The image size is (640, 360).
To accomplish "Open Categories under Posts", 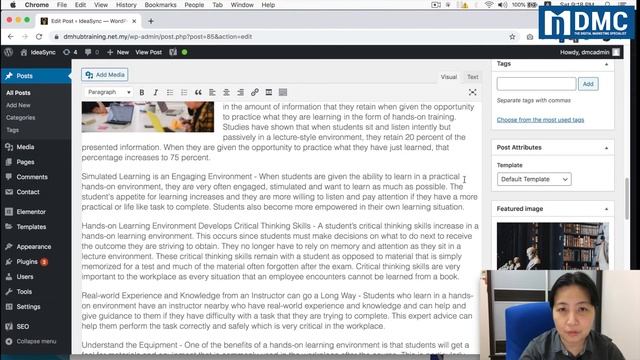I will coord(20,118).
